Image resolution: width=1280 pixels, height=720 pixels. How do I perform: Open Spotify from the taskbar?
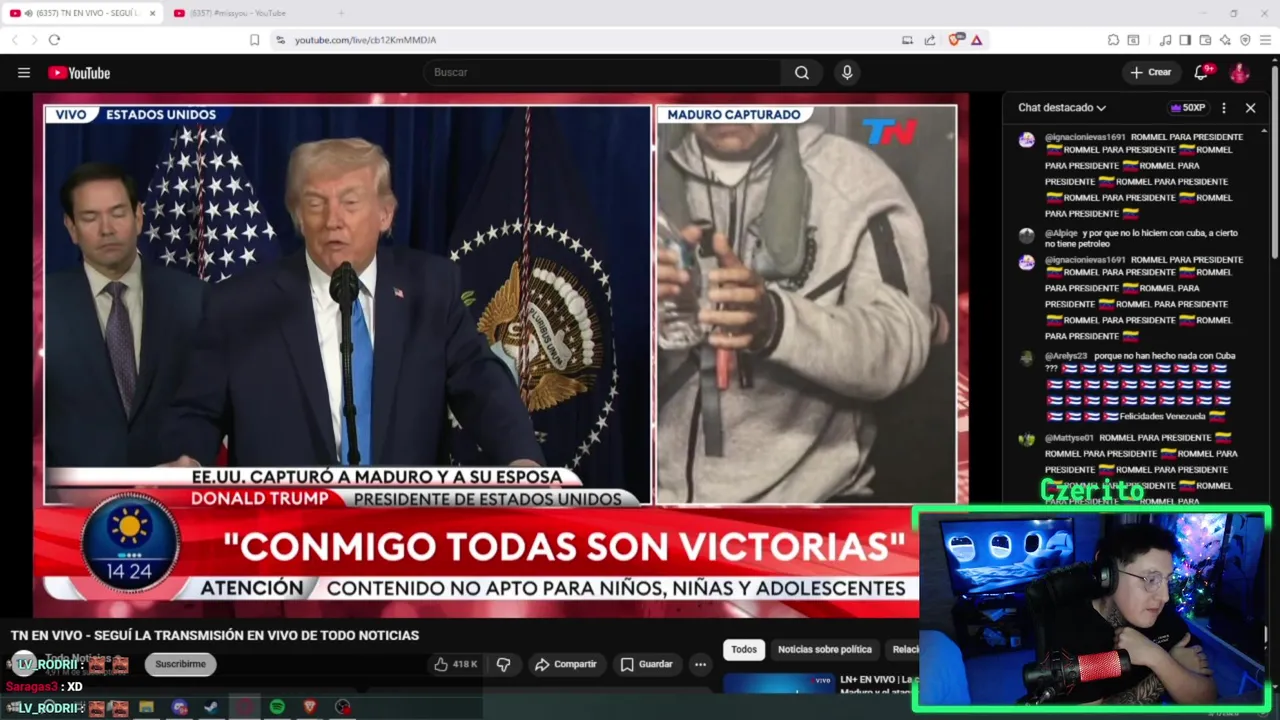point(277,707)
